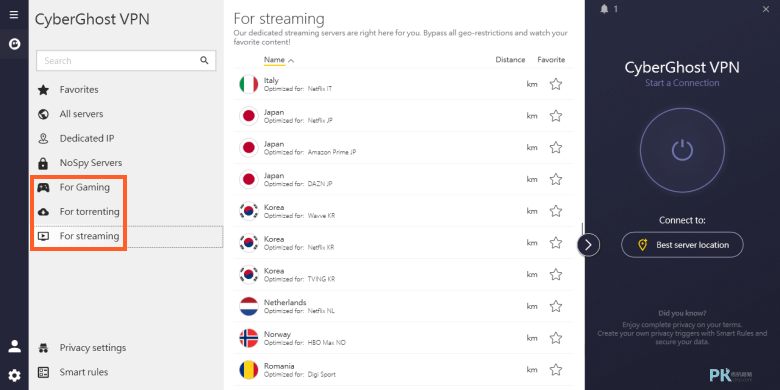
Task: Sort servers by Name column arrow
Action: [291, 61]
